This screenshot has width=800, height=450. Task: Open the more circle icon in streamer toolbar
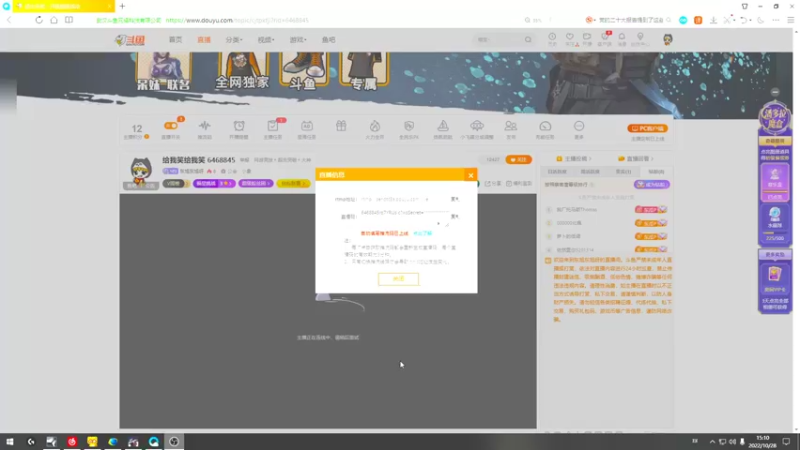pyautogui.click(x=579, y=126)
